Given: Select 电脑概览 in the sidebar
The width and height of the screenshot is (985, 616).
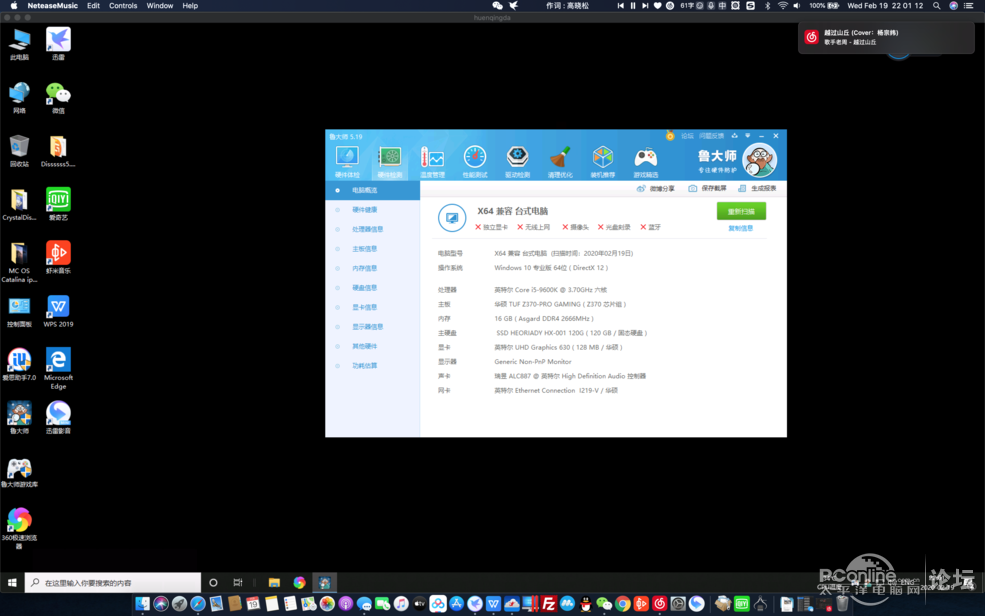Looking at the screenshot, I should [x=373, y=190].
